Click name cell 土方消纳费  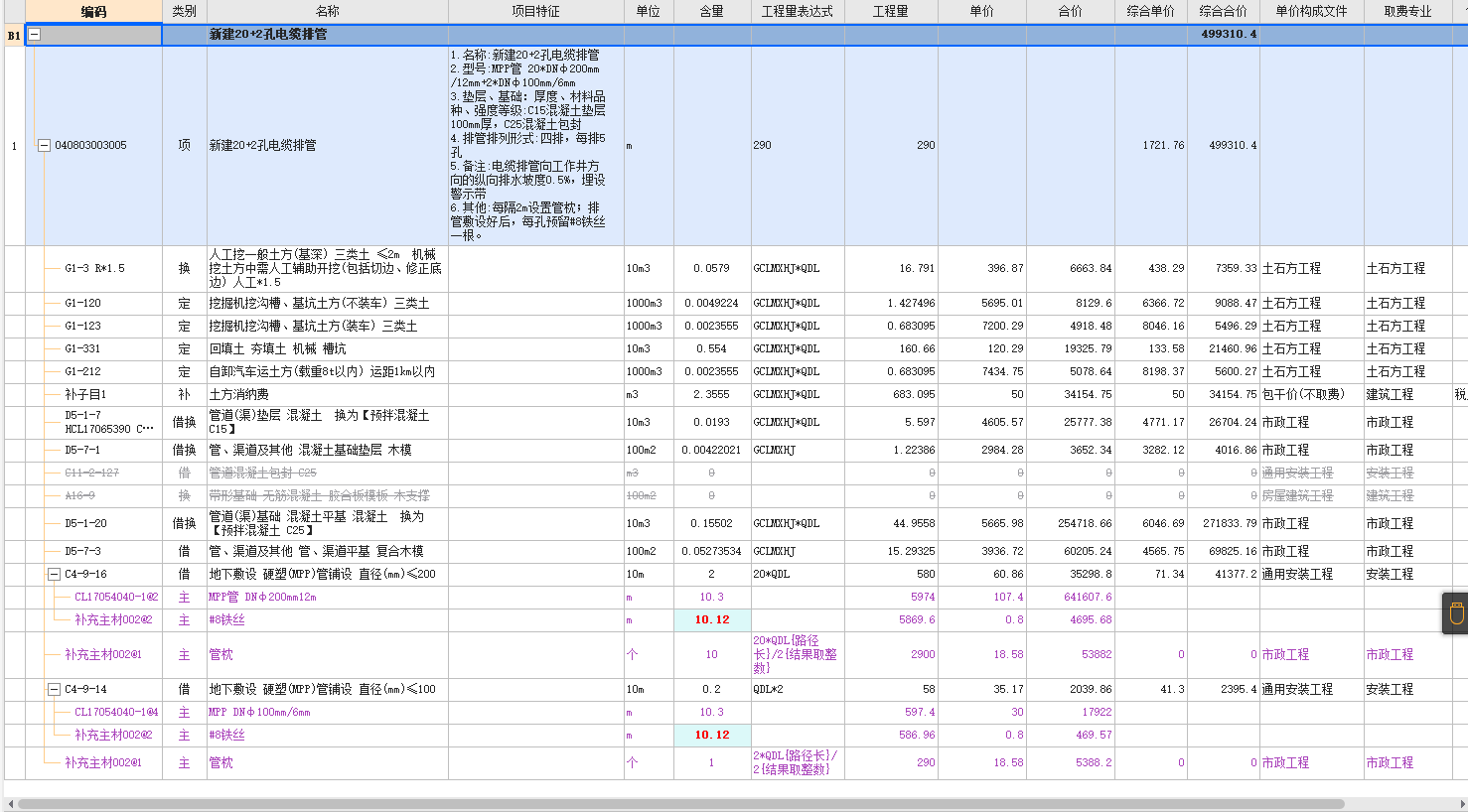[328, 394]
